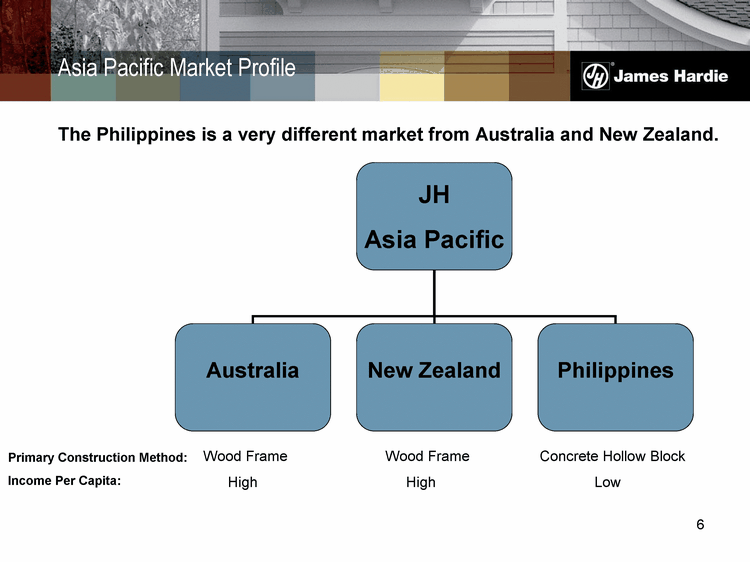Click Wood Frame under New Zealand
Image resolution: width=750 pixels, height=562 pixels.
(427, 456)
